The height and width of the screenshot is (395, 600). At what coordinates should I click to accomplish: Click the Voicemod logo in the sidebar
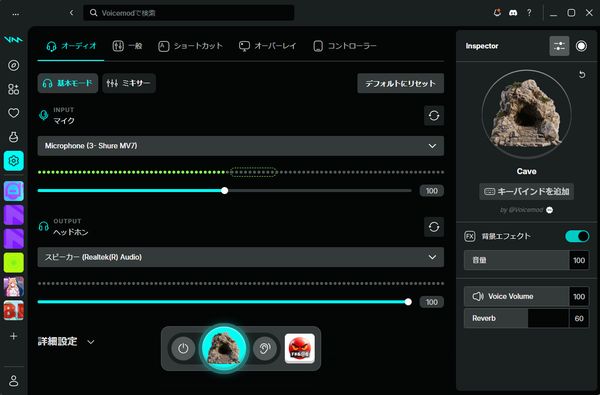[13, 40]
